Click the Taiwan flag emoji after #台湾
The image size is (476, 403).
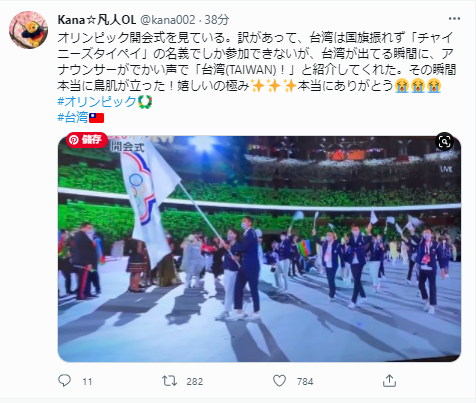coord(97,118)
